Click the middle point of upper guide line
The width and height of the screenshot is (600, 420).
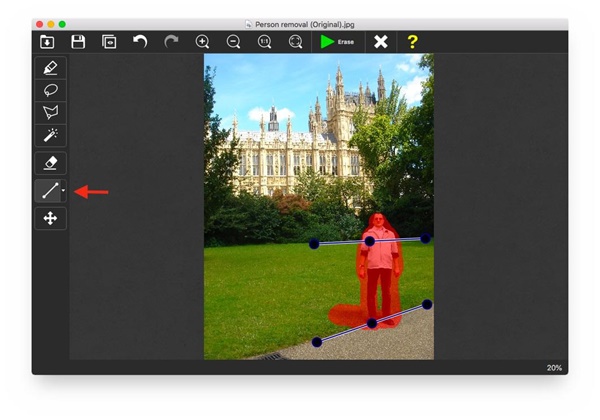click(370, 241)
